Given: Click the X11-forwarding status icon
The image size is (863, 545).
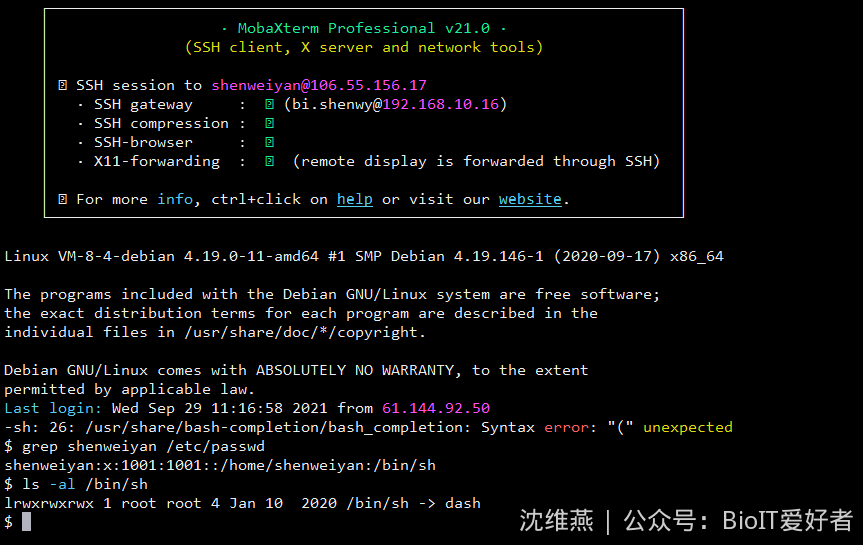Looking at the screenshot, I should (x=270, y=161).
